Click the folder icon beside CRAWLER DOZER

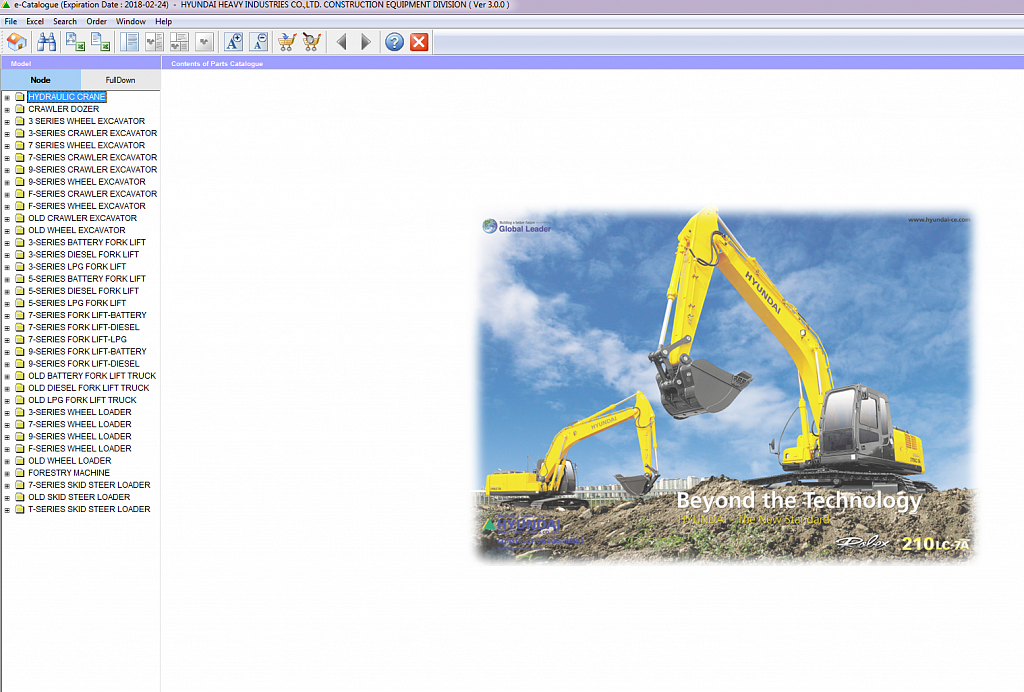click(20, 109)
